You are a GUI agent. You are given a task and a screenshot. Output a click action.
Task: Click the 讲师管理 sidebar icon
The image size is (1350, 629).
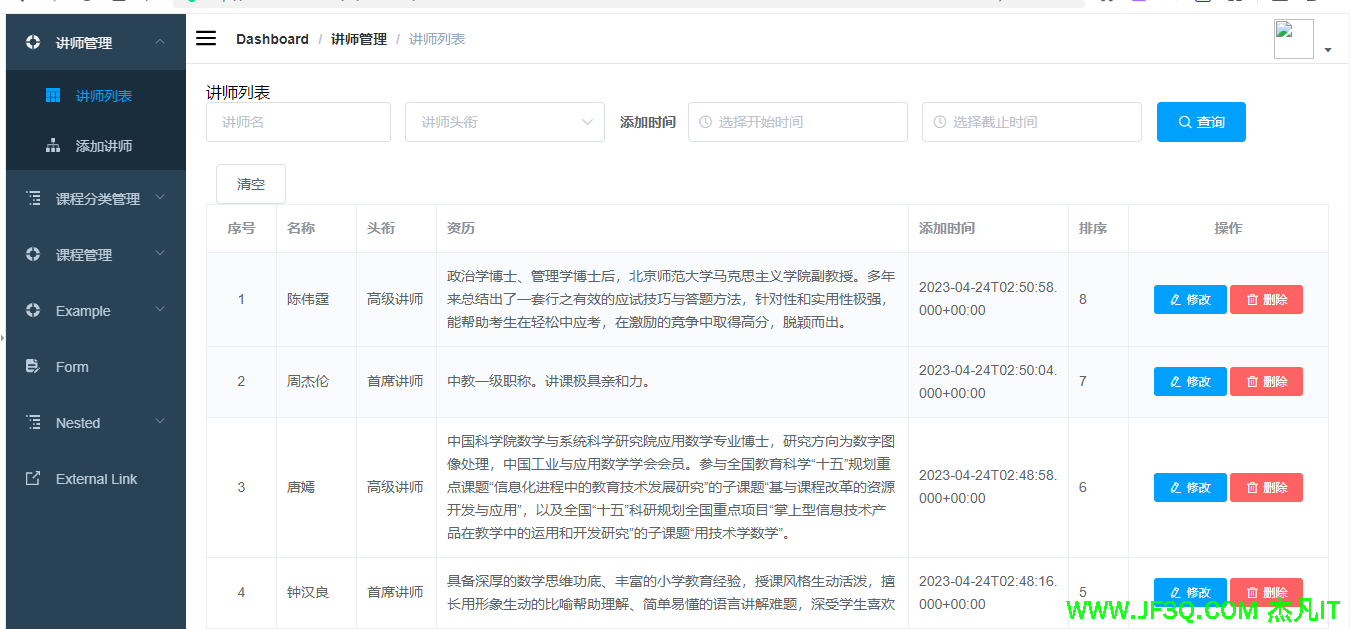pyautogui.click(x=33, y=43)
